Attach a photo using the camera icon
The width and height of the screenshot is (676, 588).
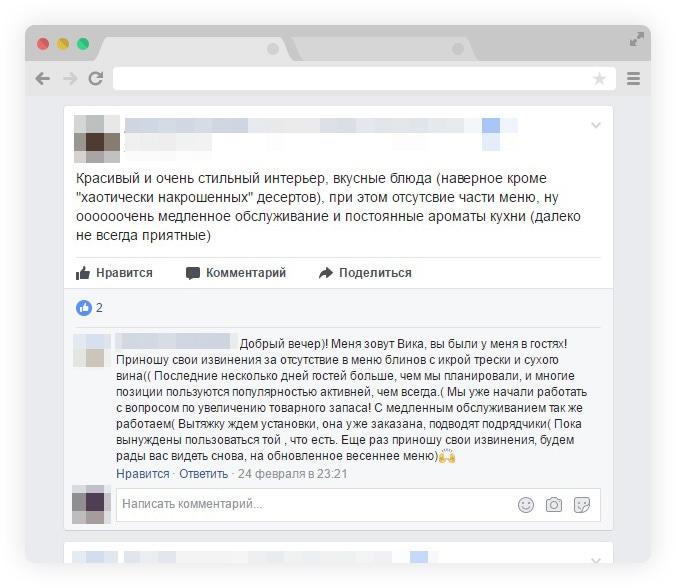coord(554,505)
